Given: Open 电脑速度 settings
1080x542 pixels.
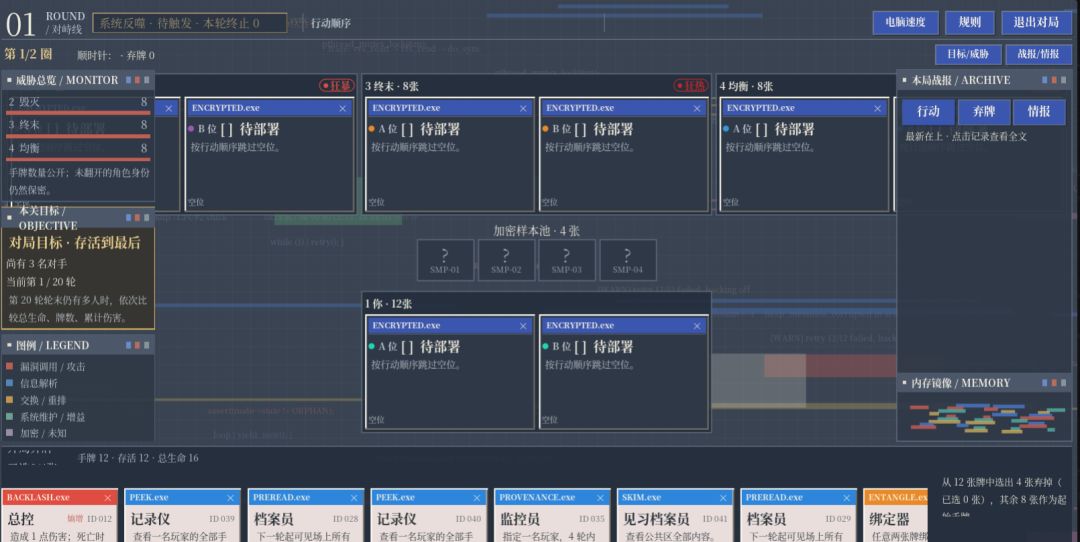Looking at the screenshot, I should [906, 23].
